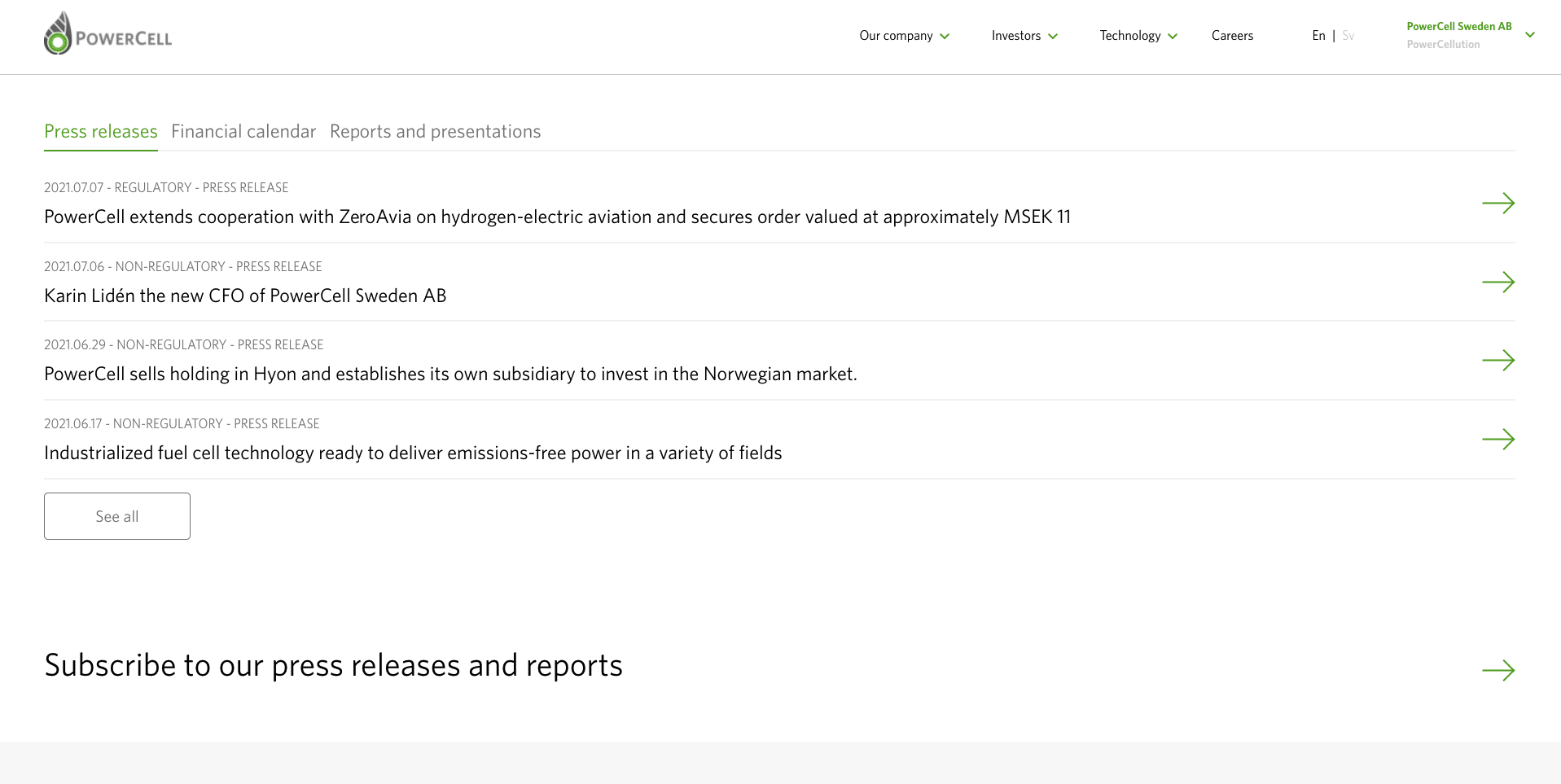
Task: Select the PowerCellution site label
Action: click(x=1443, y=45)
